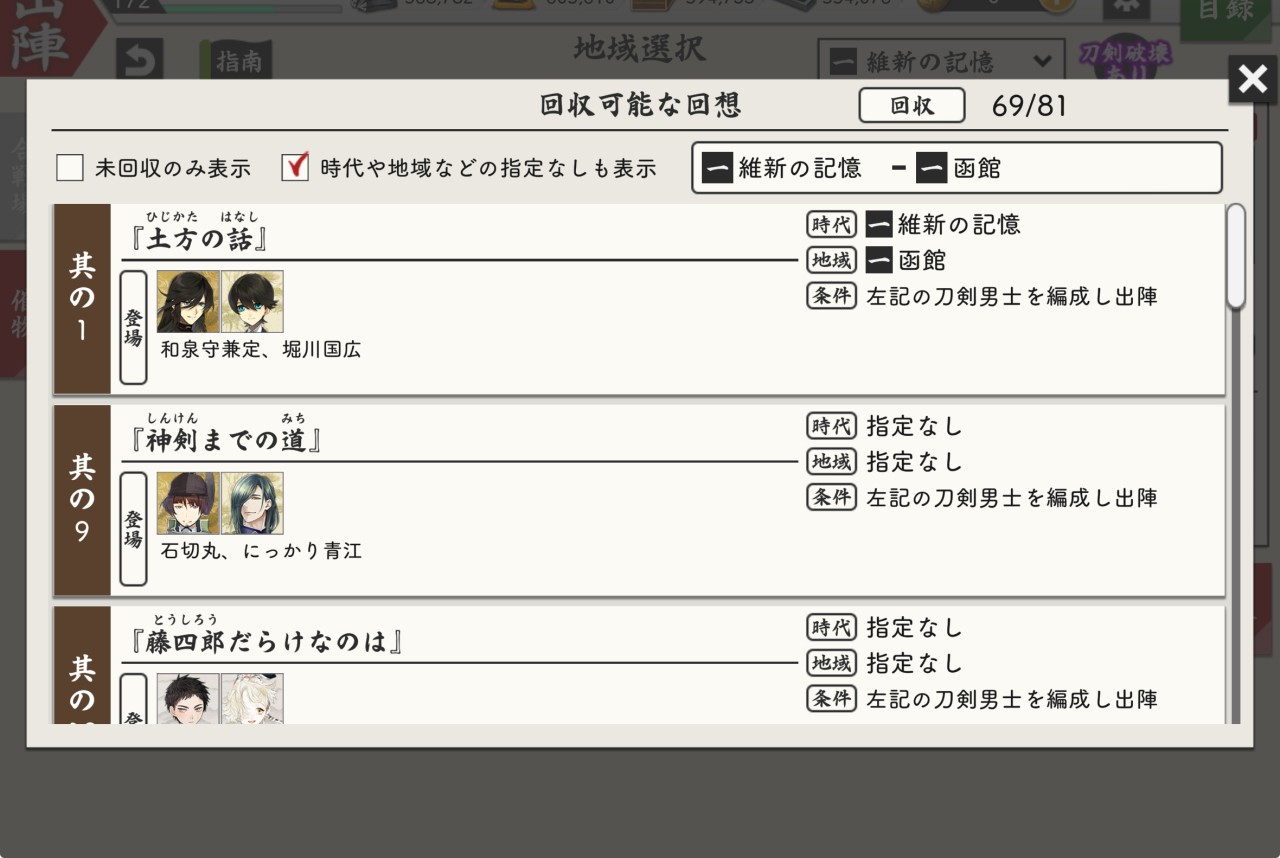Open the 維新の記憶 era dropdown
Image resolution: width=1280 pixels, height=858 pixels.
coord(942,61)
